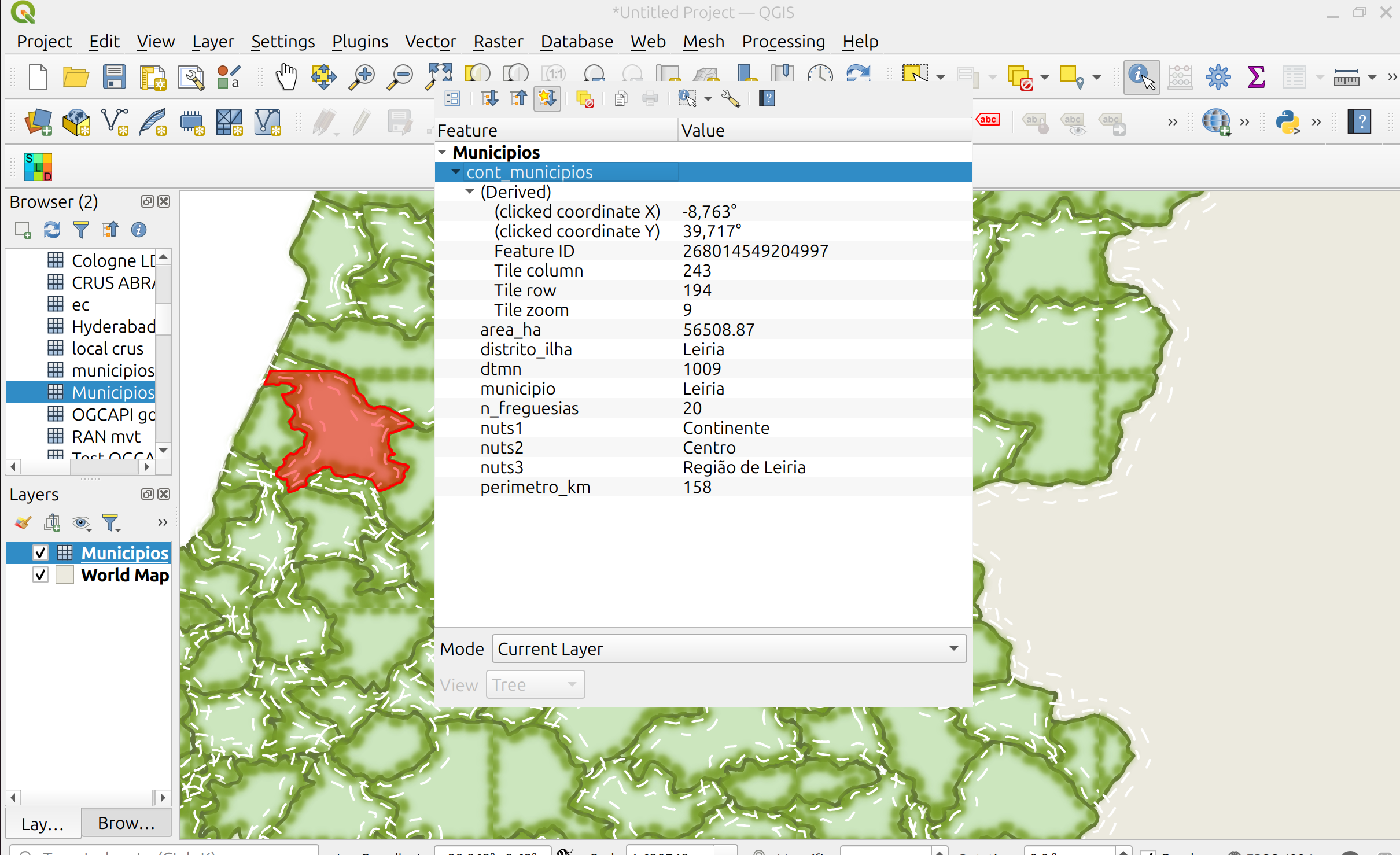Viewport: 1400px width, 855px height.
Task: Open the Processing Toolbox gear icon
Action: 1218,76
